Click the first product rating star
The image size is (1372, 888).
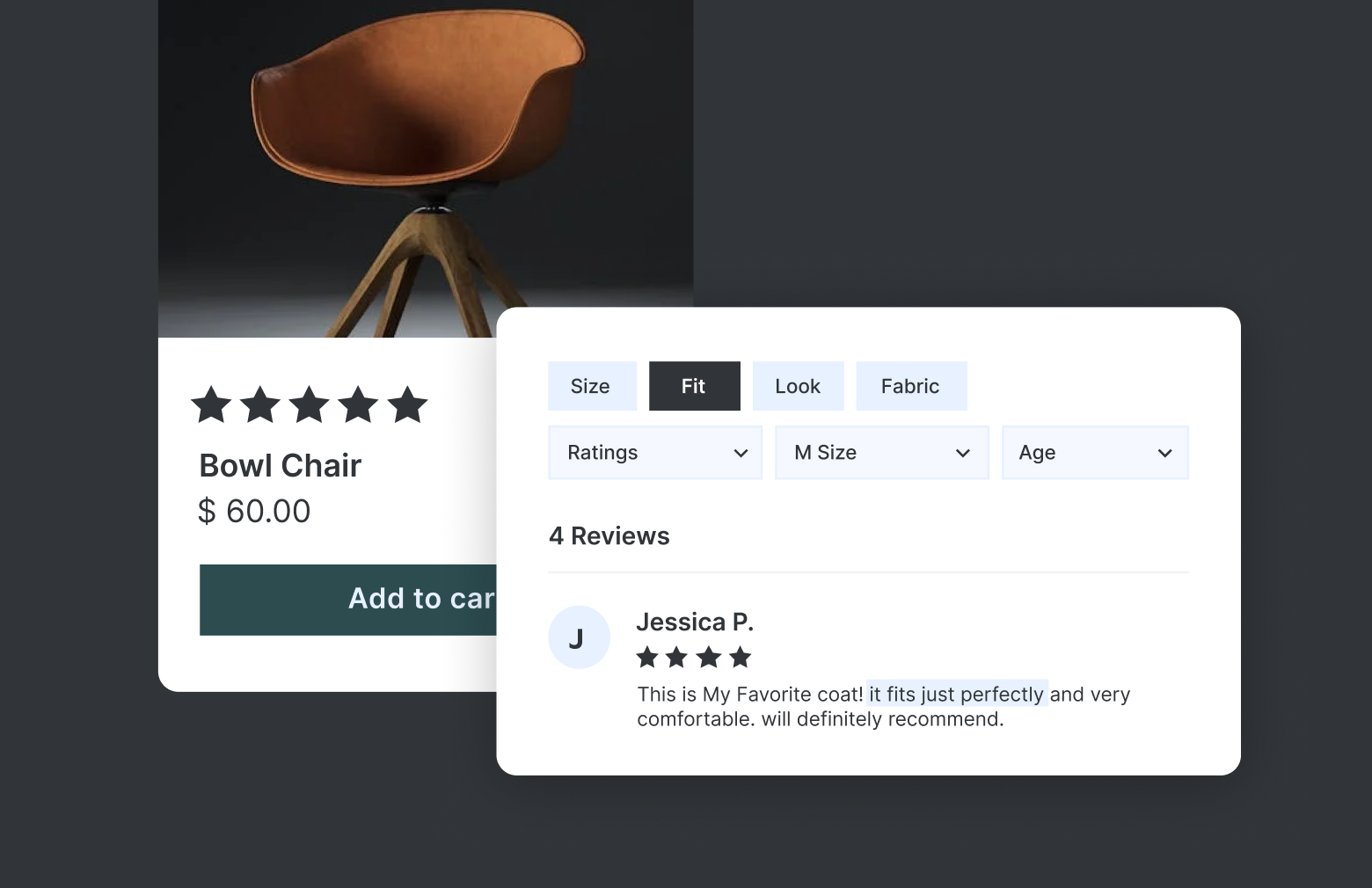(211, 405)
